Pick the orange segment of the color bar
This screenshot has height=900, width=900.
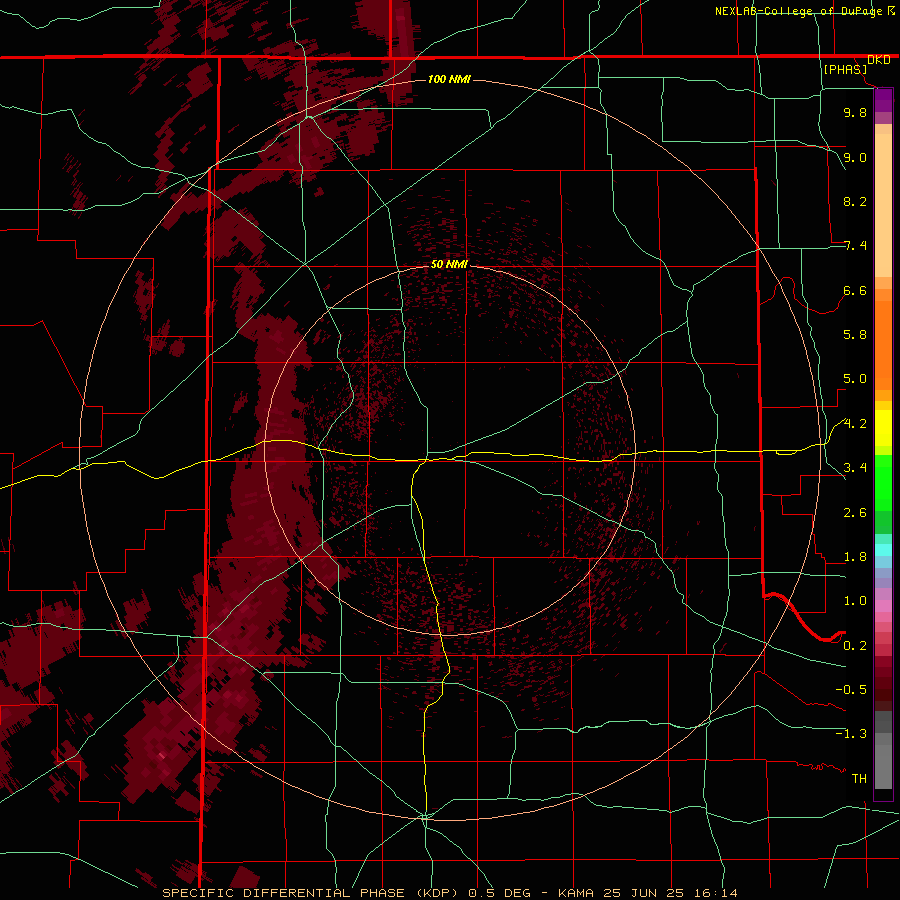click(883, 344)
